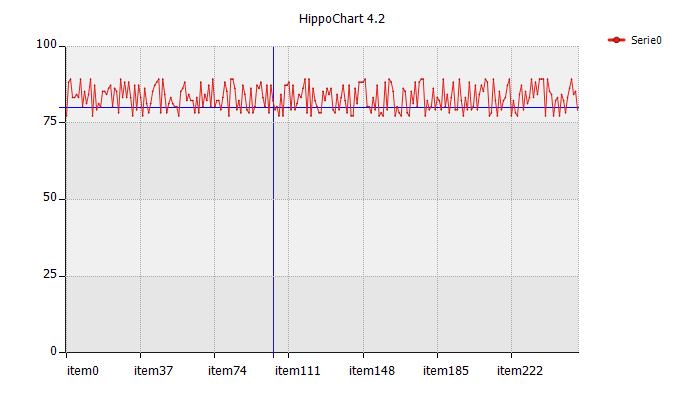Viewport: 684px width, 398px height.
Task: Select the Serie0 legend label
Action: [x=646, y=40]
